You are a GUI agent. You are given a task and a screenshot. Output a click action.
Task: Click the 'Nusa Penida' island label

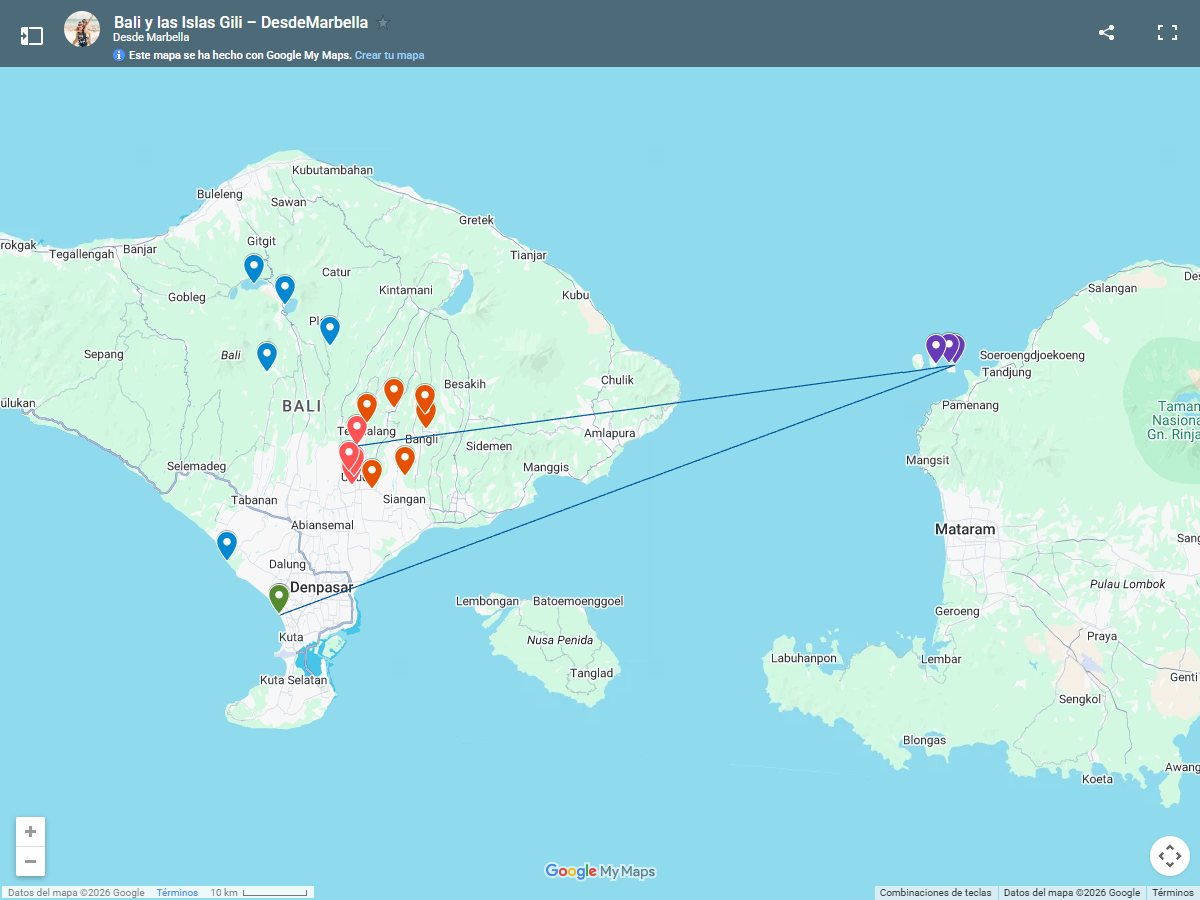point(560,640)
